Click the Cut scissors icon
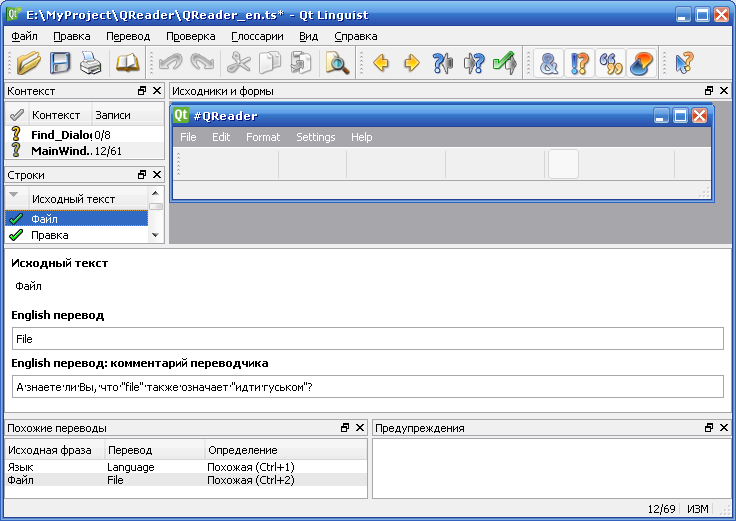Image resolution: width=736 pixels, height=521 pixels. pyautogui.click(x=238, y=63)
